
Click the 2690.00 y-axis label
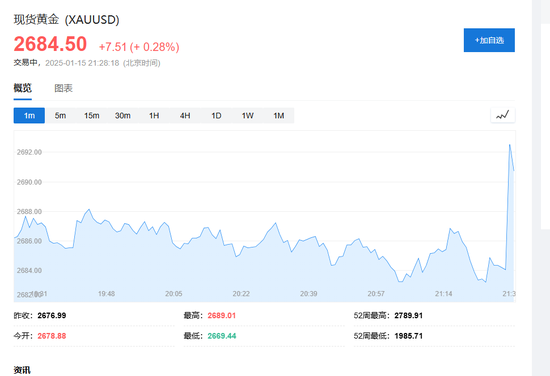pyautogui.click(x=29, y=182)
